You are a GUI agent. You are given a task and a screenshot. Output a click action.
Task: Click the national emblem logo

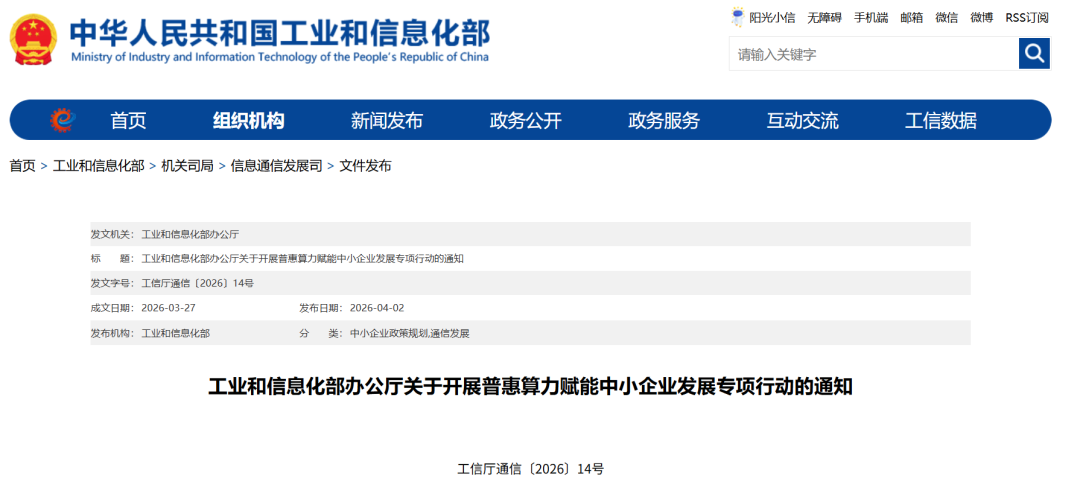pos(34,39)
